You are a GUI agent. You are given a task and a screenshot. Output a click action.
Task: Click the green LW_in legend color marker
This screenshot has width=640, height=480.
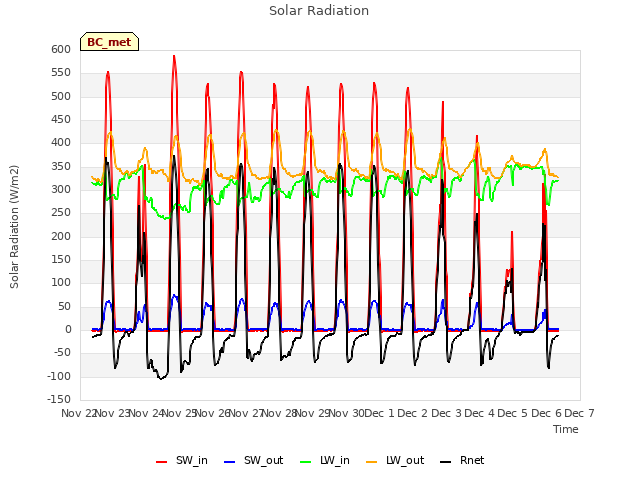(305, 462)
